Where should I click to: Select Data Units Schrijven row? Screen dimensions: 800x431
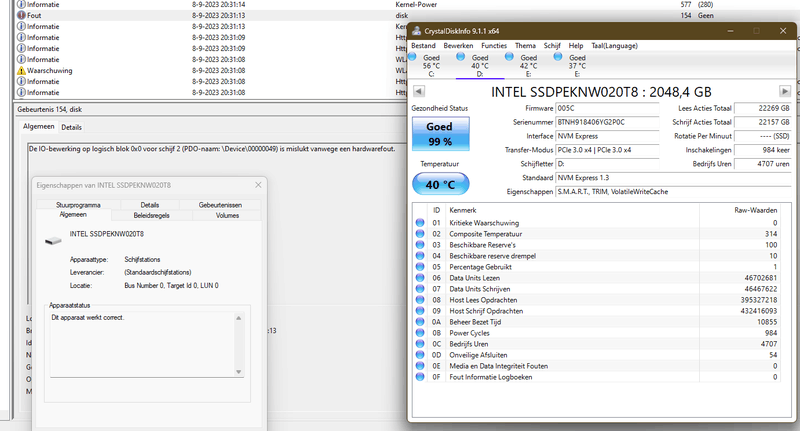point(597,289)
